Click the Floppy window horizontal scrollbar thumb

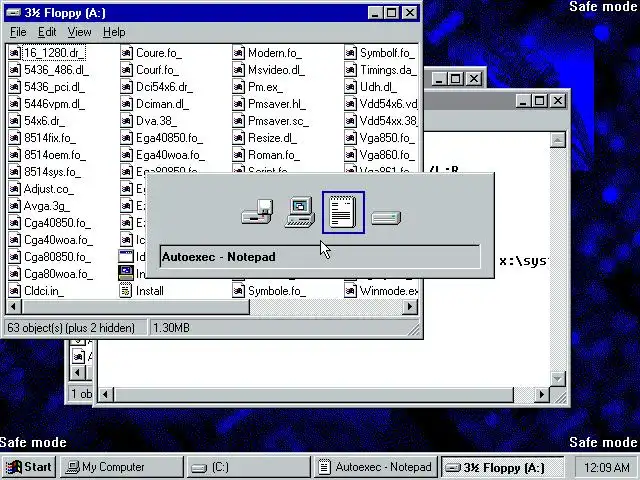pos(135,307)
